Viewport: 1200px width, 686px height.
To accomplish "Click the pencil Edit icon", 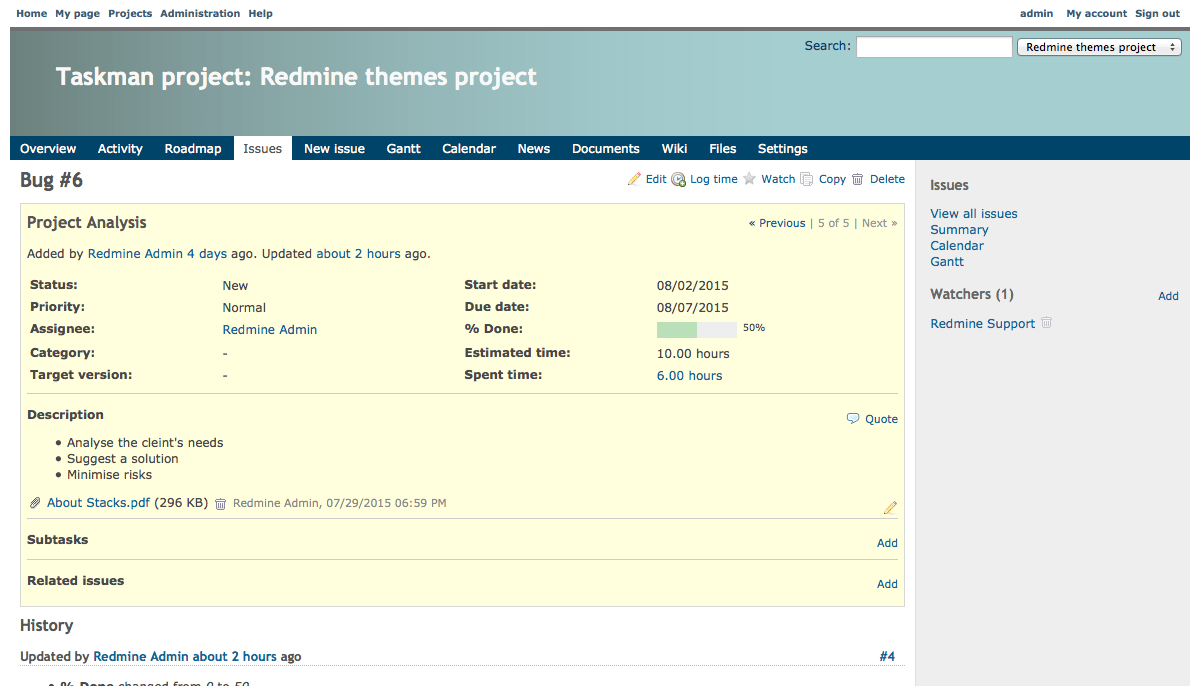I will click(x=634, y=179).
